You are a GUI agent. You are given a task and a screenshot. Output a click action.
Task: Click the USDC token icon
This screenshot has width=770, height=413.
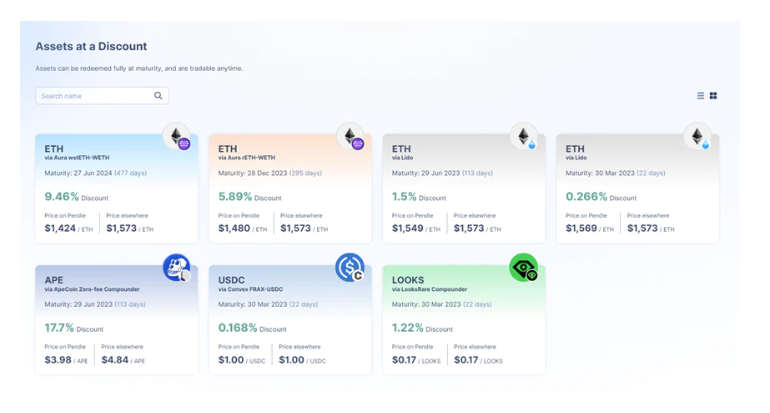click(350, 268)
